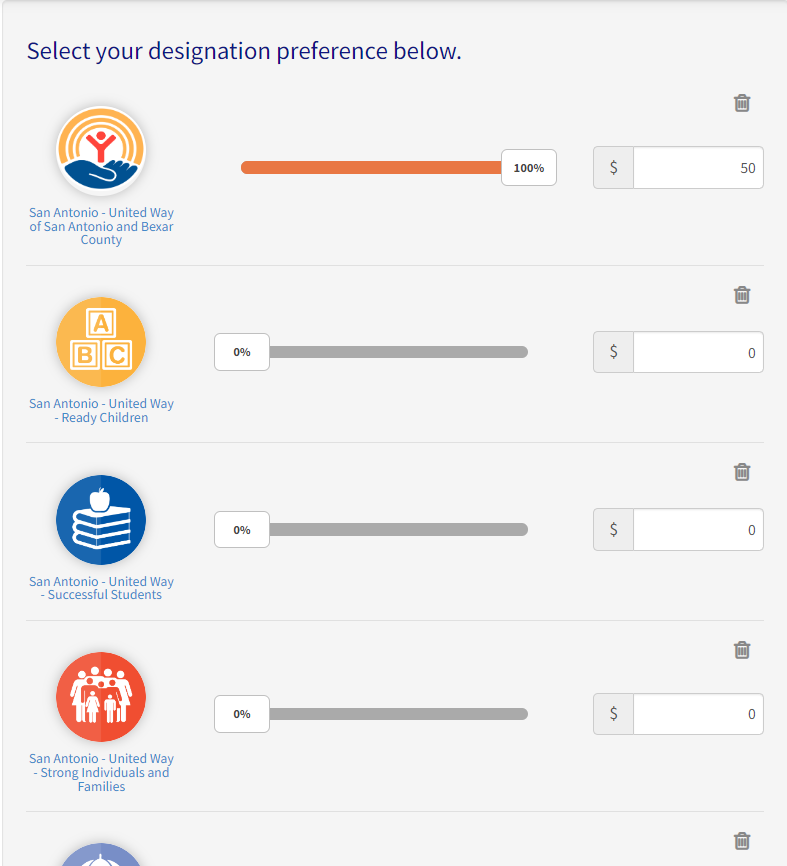Focus the Ready Children dollar amount field
The image size is (787, 866).
[x=697, y=352]
